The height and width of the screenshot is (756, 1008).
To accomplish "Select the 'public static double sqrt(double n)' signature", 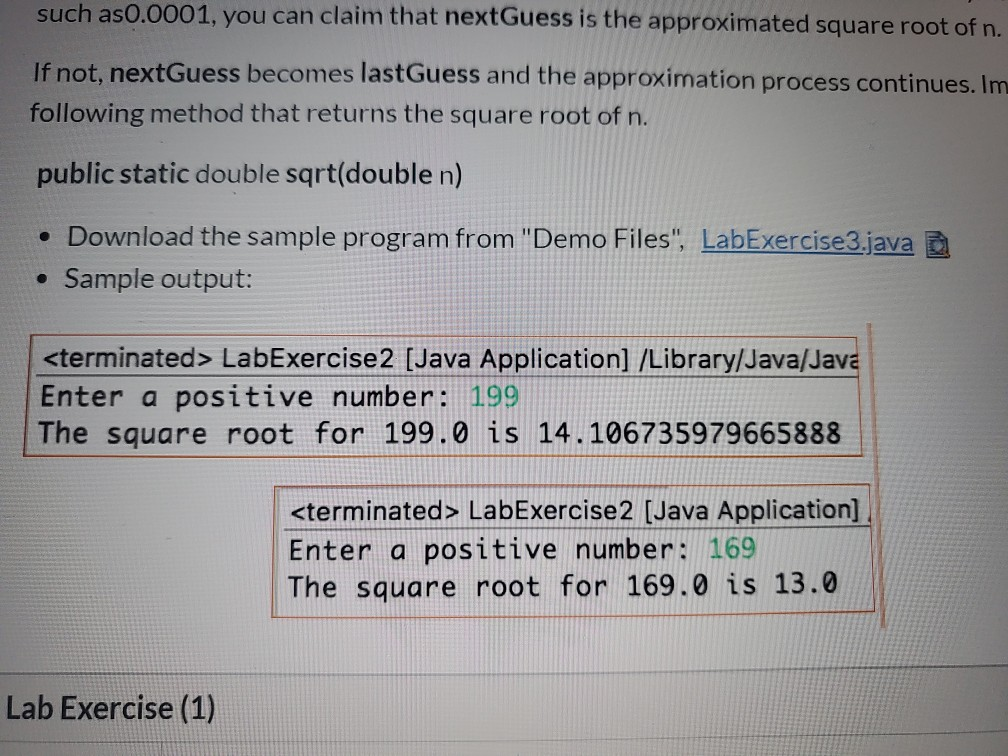I will pos(249,174).
